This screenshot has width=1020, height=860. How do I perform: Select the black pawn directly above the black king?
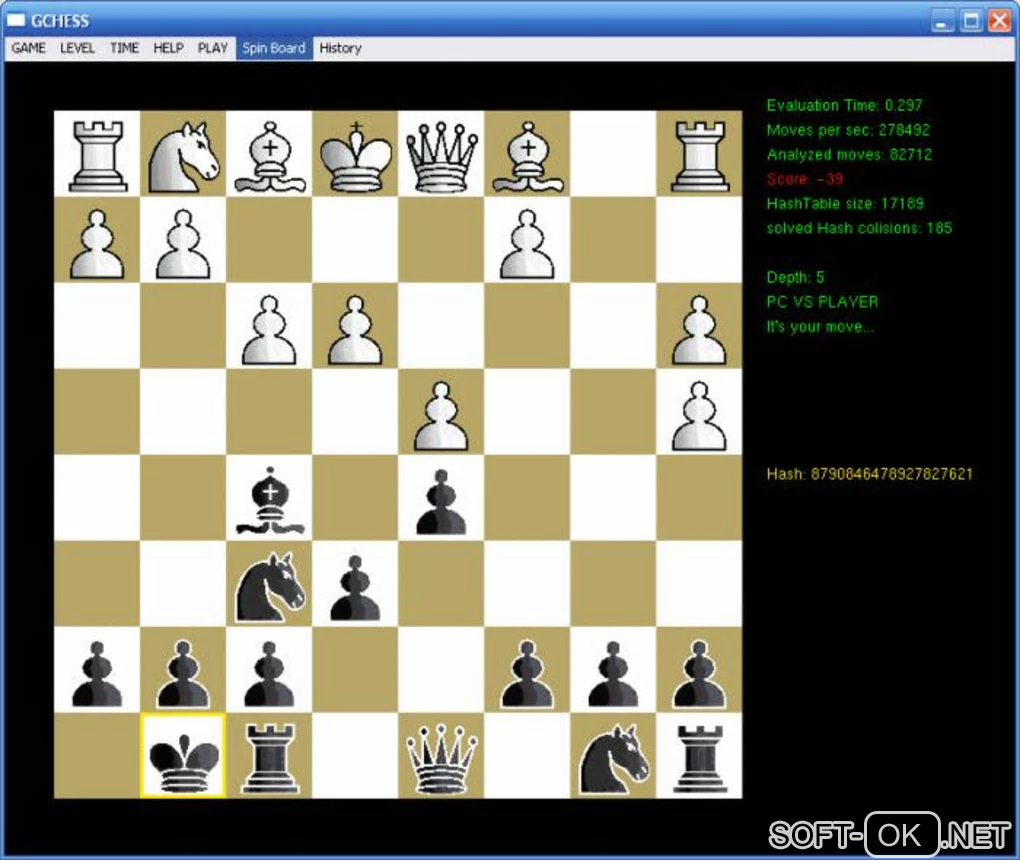183,674
